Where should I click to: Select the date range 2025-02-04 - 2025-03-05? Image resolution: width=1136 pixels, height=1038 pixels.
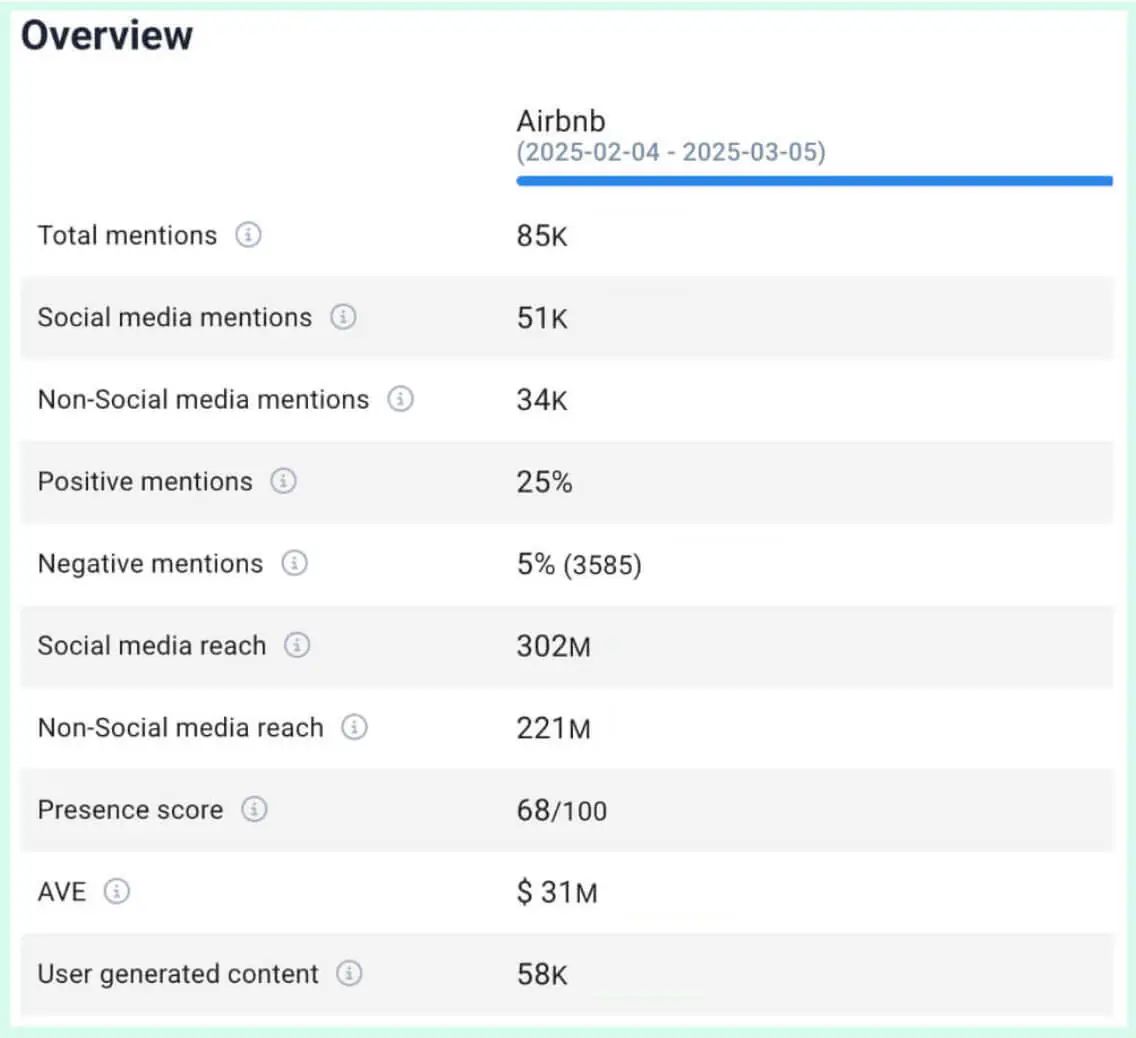click(x=671, y=152)
